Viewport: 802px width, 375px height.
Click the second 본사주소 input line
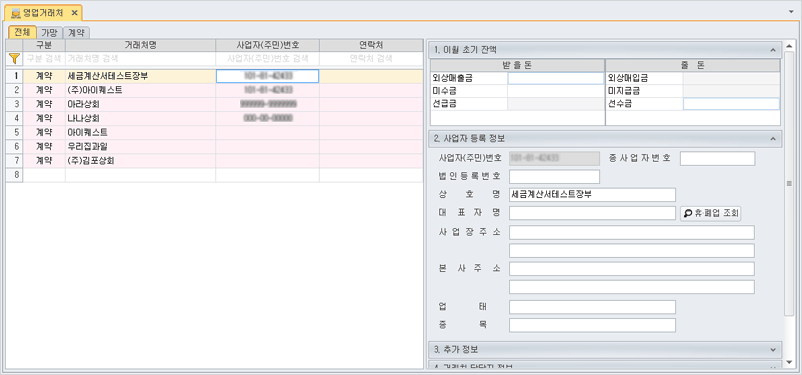(x=632, y=287)
